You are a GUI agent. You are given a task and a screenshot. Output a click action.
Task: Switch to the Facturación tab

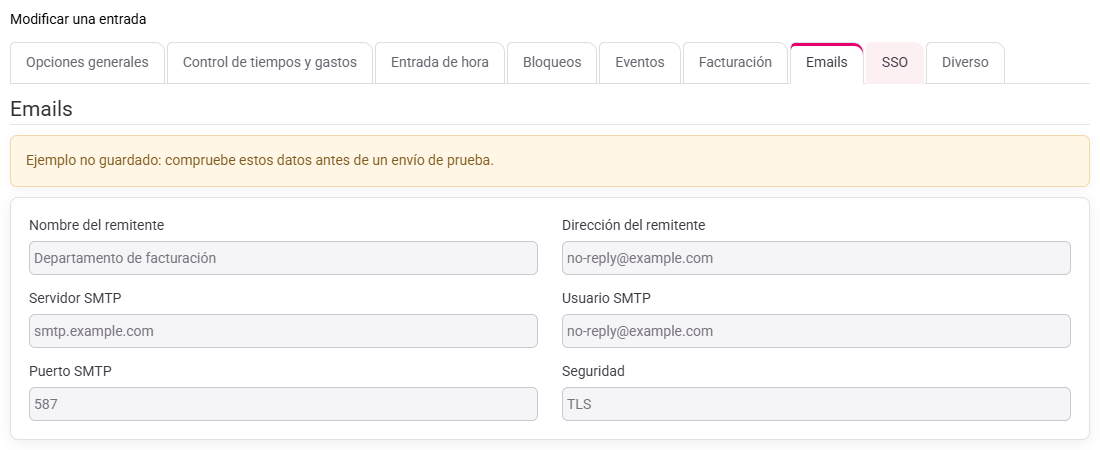pos(735,62)
